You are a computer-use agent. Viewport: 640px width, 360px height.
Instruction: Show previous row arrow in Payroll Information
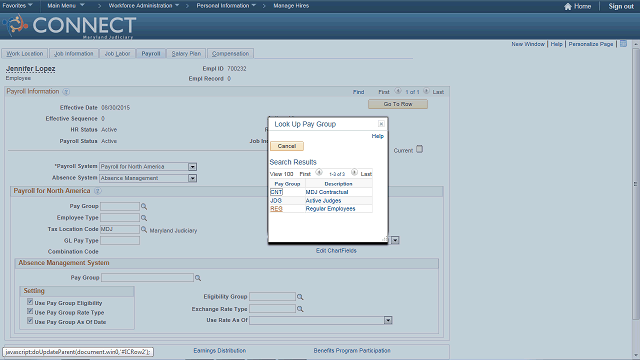398,91
